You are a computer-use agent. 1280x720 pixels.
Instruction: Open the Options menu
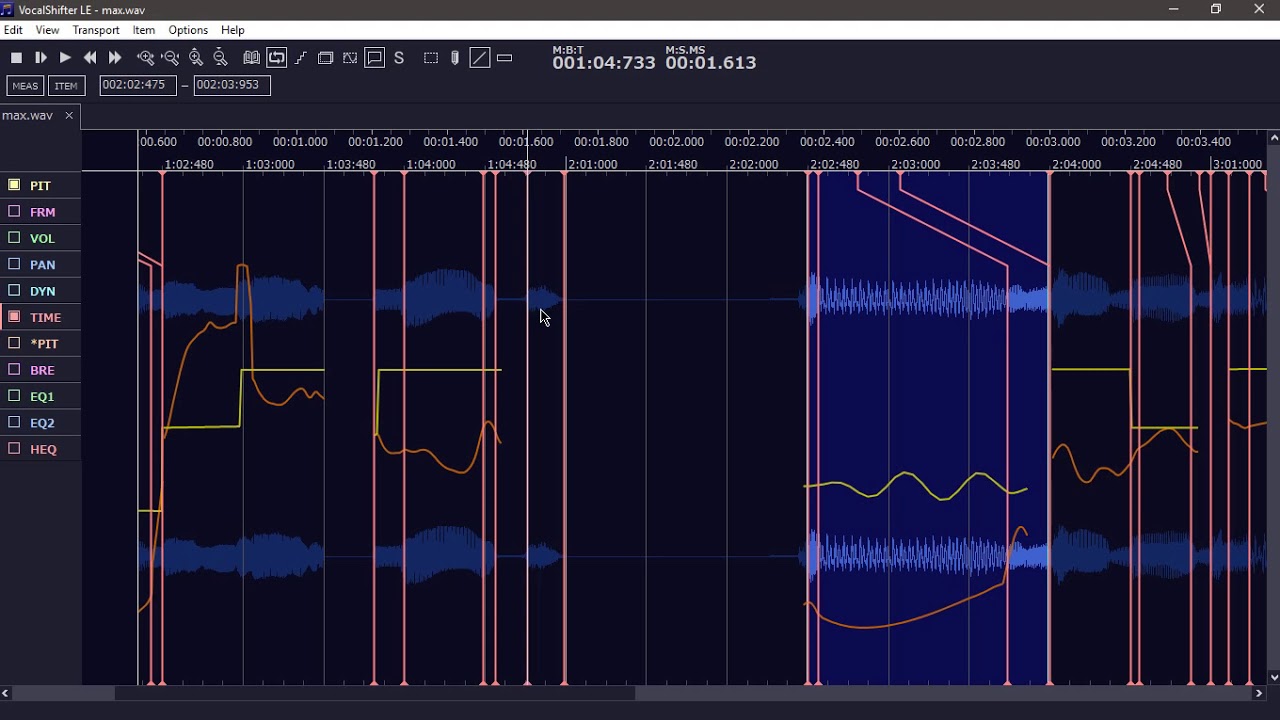tap(188, 30)
